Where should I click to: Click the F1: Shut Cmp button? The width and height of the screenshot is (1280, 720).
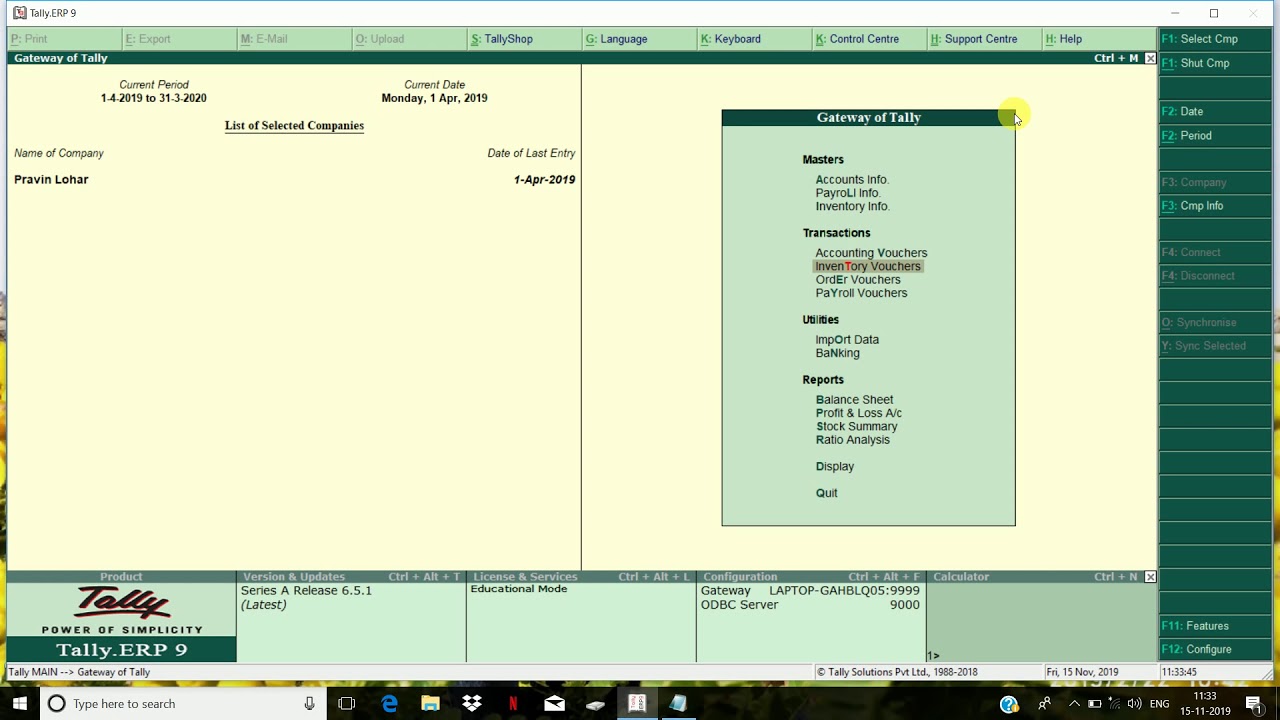(x=1215, y=63)
